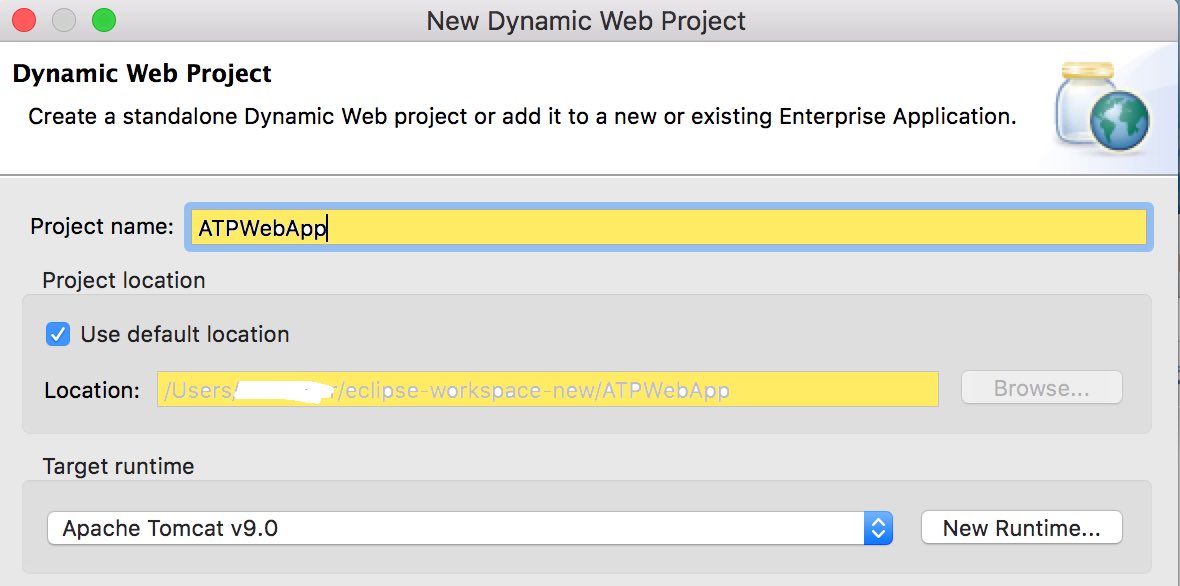Click the grey minimize window button
Viewport: 1180px width, 586px height.
point(64,19)
